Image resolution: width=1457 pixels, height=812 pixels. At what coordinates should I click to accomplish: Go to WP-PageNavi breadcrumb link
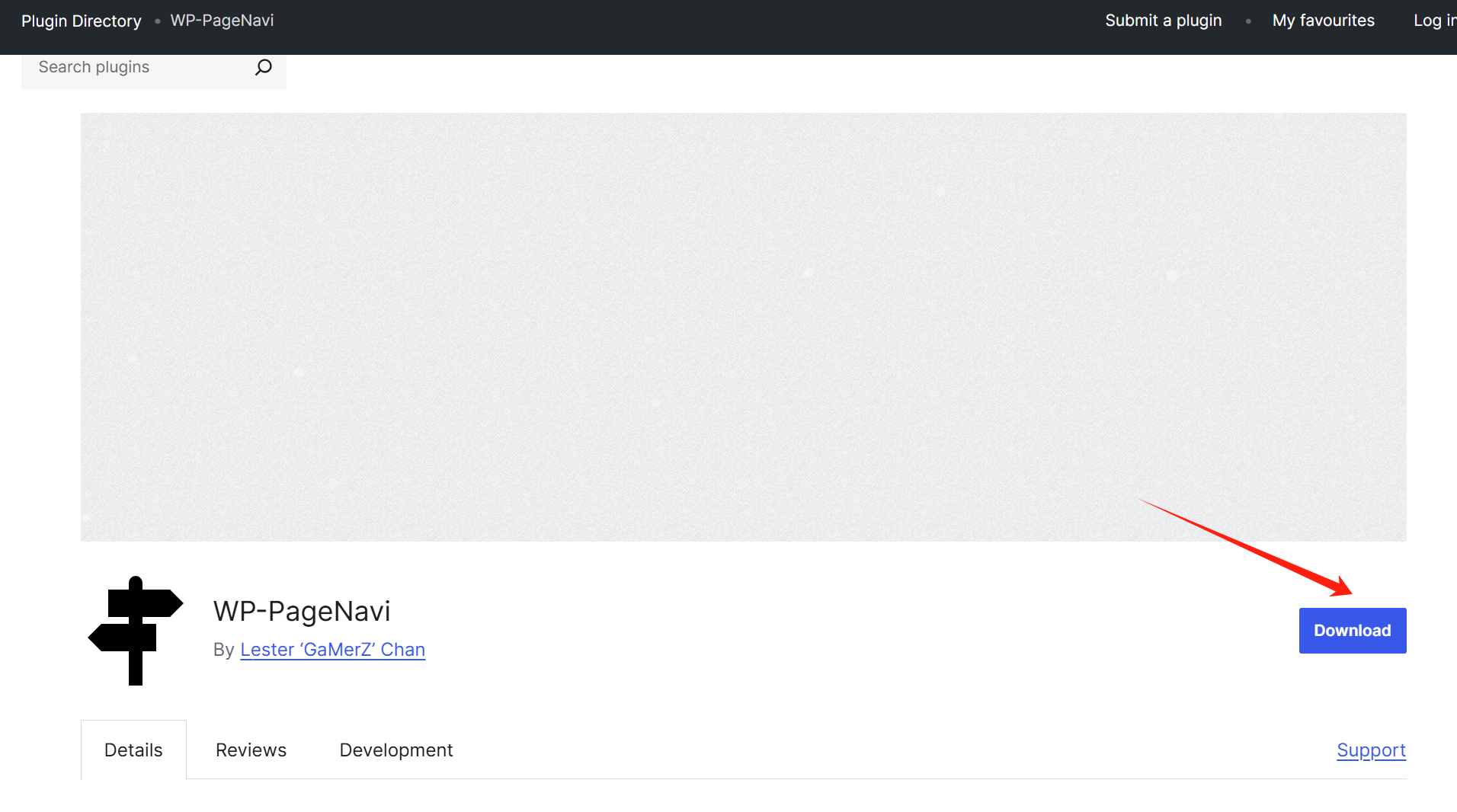222,21
